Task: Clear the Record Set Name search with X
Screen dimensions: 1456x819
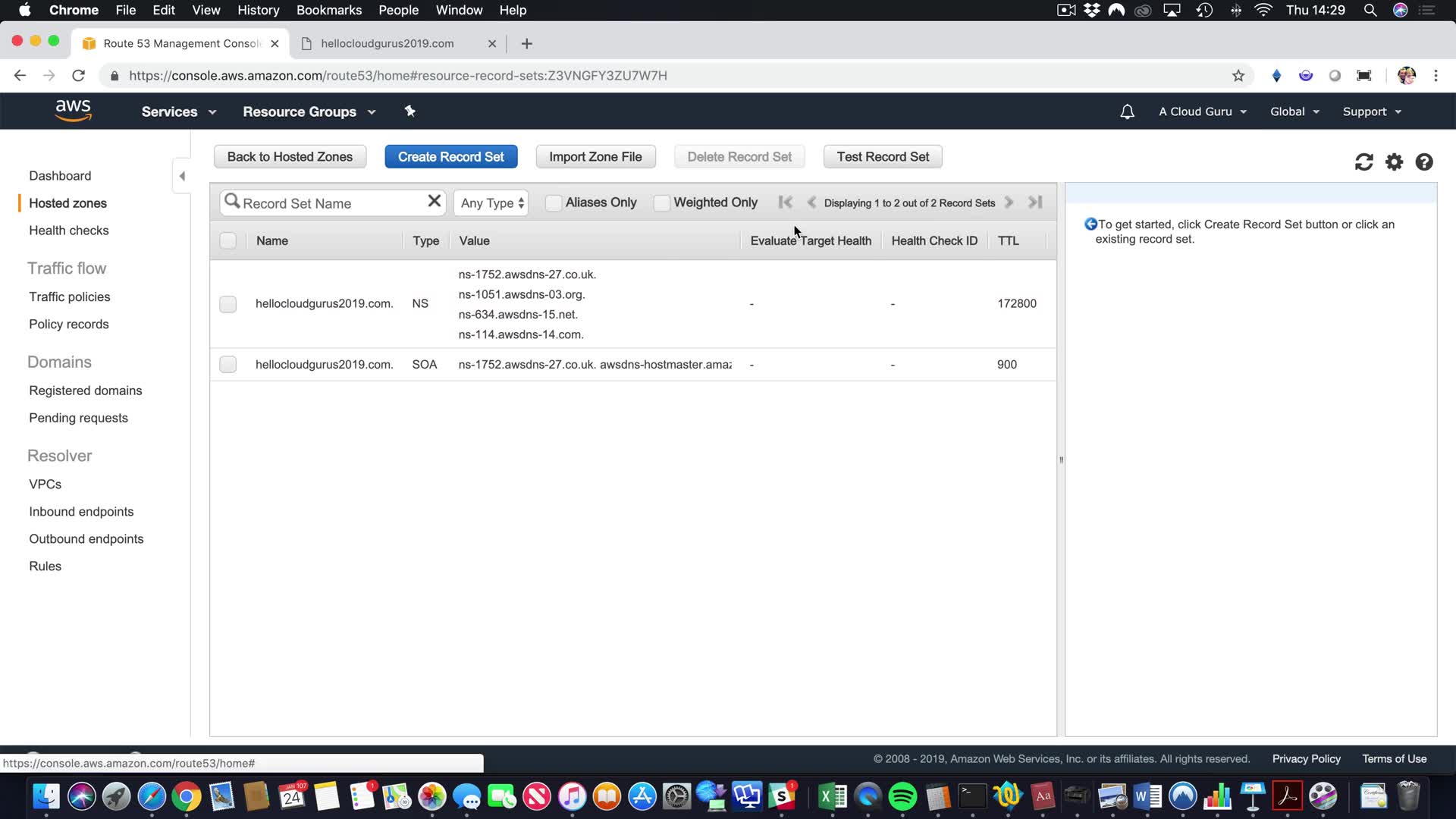Action: tap(434, 201)
